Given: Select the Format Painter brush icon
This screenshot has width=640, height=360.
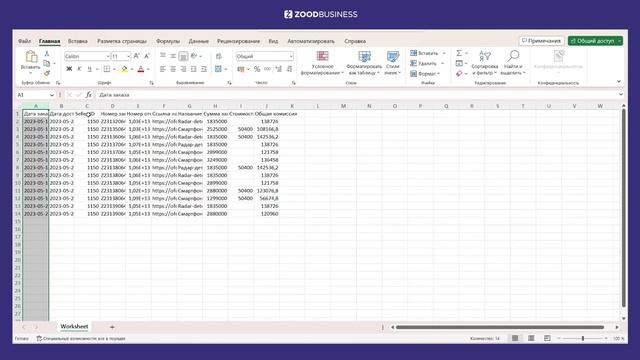Looking at the screenshot, I should point(47,73).
